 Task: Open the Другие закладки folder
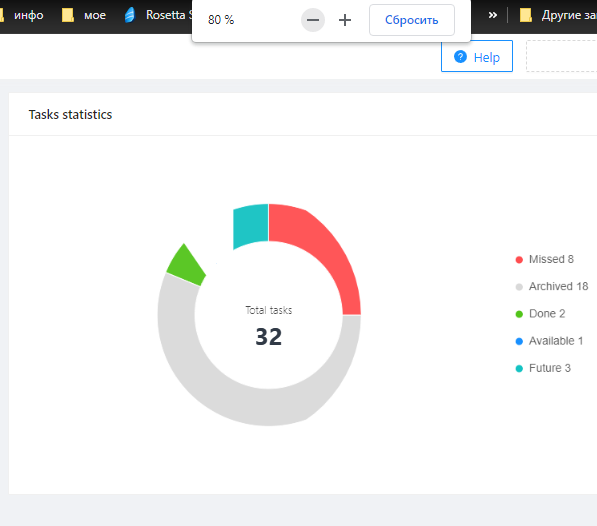pyautogui.click(x=558, y=15)
